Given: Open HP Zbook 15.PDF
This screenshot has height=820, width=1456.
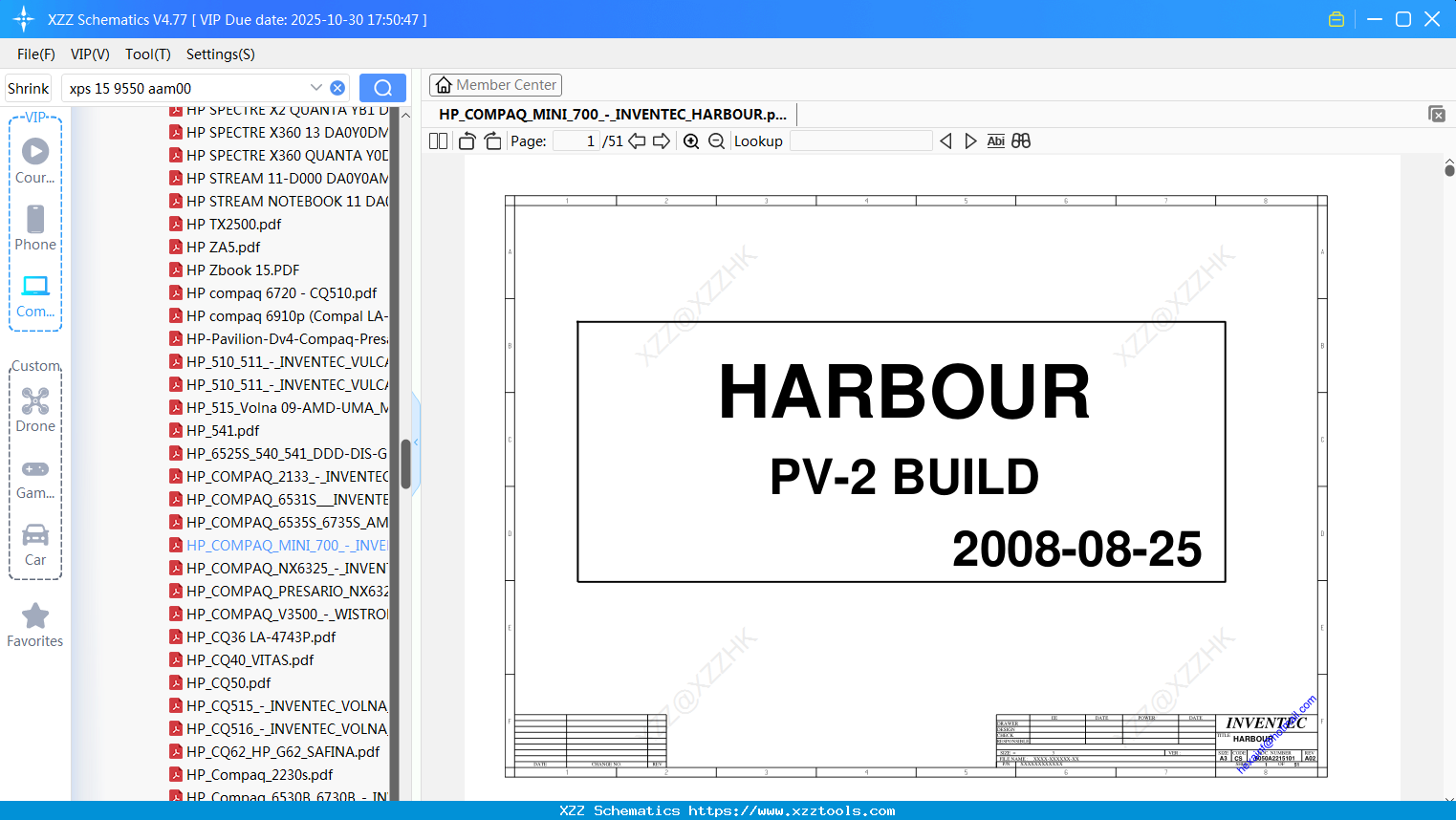Looking at the screenshot, I should 234,270.
